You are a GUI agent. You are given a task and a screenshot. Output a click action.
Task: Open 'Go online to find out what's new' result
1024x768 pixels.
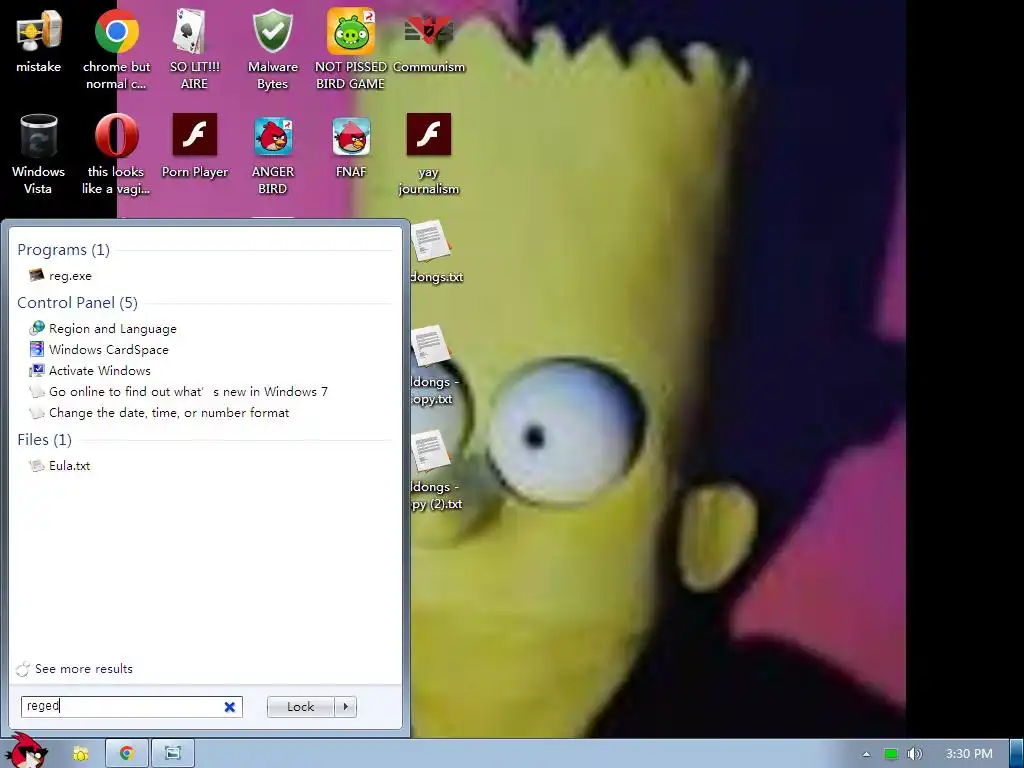178,391
